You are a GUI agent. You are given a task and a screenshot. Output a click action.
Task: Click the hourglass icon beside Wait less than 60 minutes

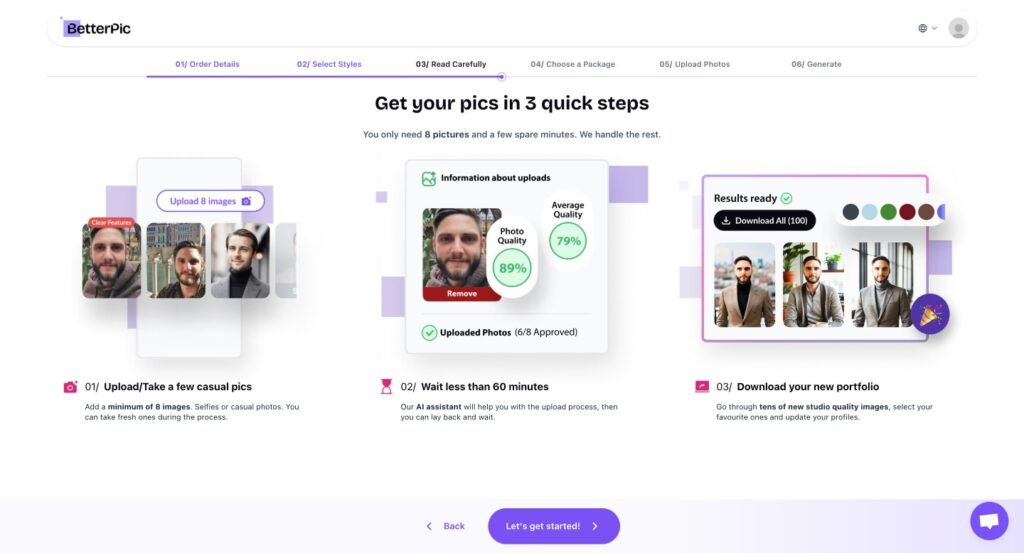point(387,387)
